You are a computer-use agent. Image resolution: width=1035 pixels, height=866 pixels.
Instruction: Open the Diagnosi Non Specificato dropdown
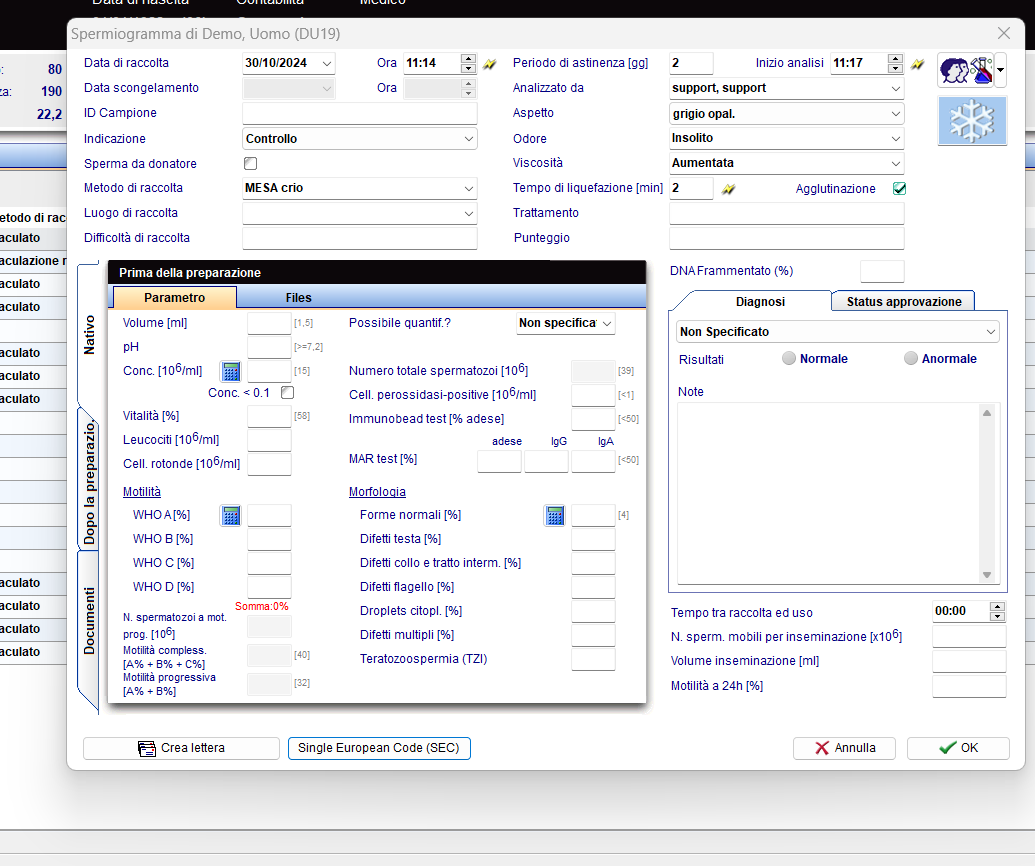point(991,332)
